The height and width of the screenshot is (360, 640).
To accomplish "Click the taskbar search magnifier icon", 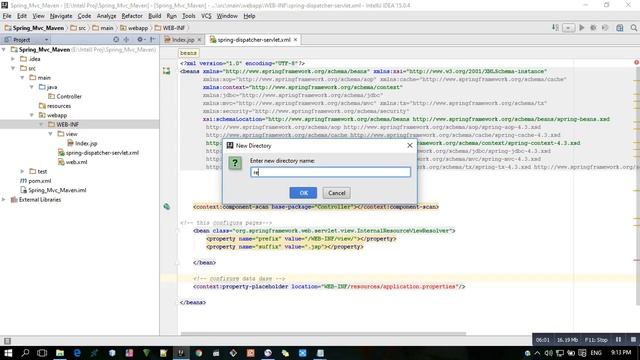I will pos(25,353).
